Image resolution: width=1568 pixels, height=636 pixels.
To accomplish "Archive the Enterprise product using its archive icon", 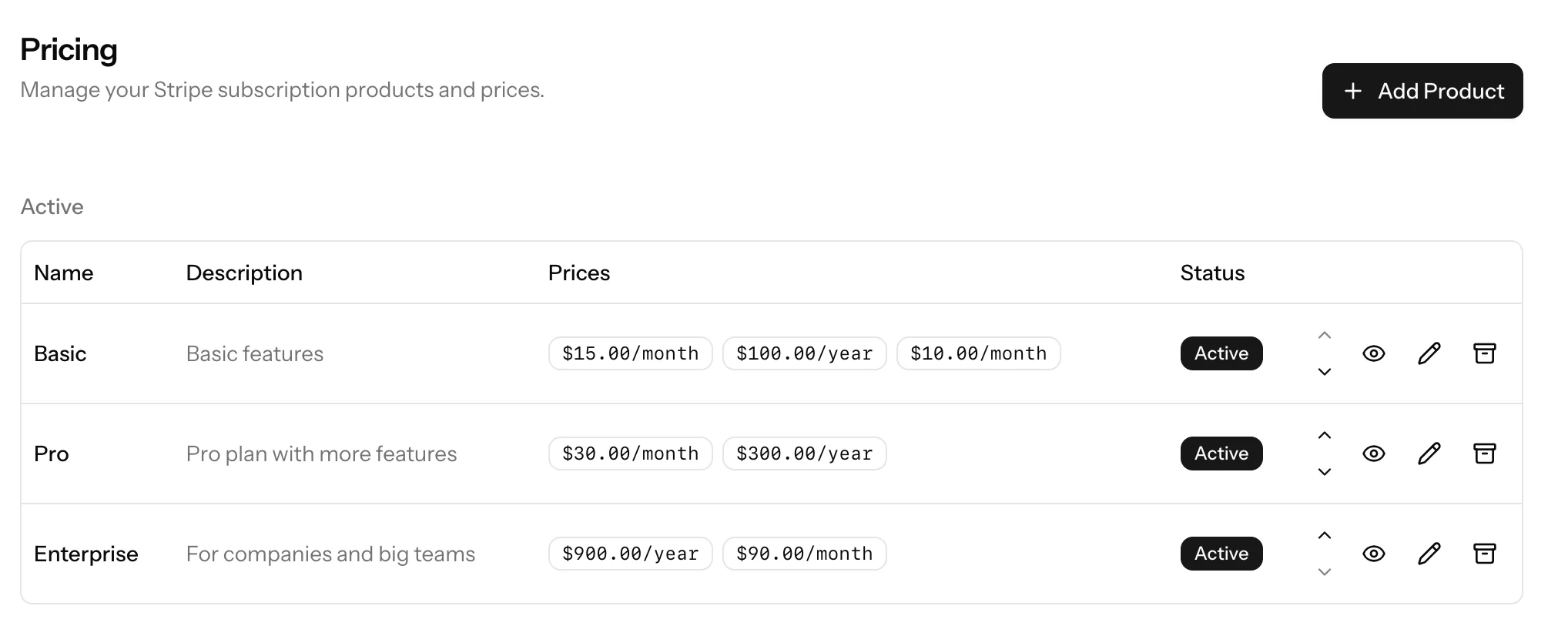I will point(1484,553).
